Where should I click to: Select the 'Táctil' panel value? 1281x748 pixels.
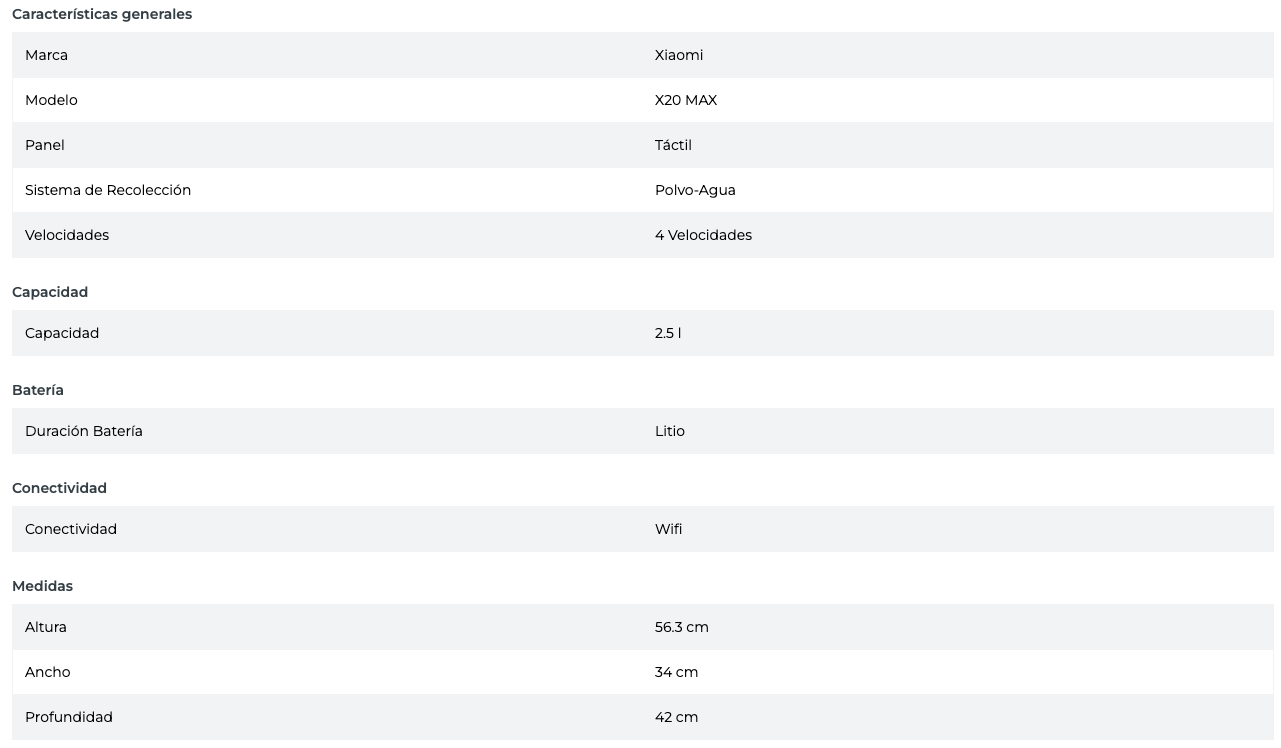[673, 145]
